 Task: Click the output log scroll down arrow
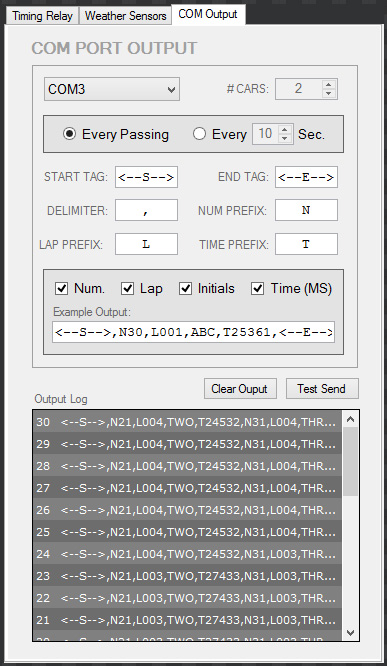[350, 632]
